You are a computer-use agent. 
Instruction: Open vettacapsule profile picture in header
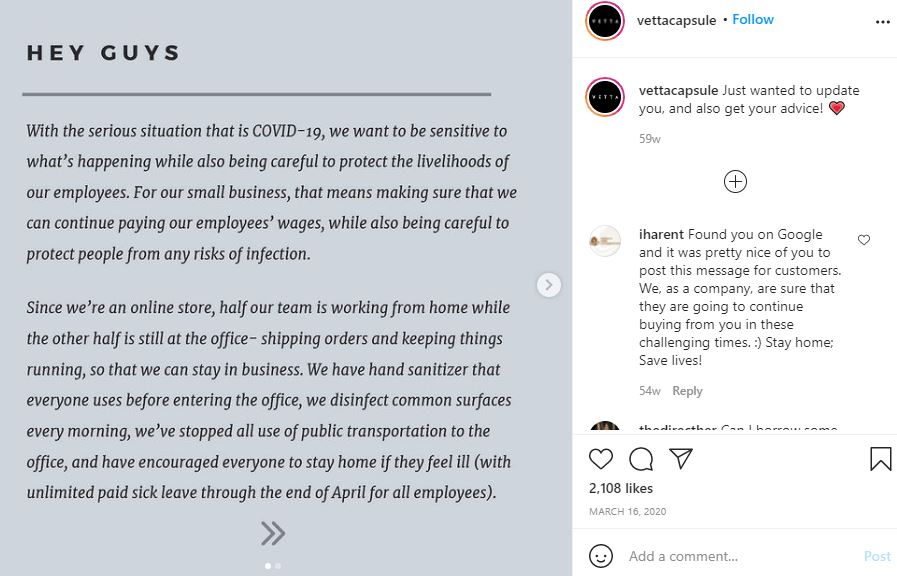click(x=606, y=21)
